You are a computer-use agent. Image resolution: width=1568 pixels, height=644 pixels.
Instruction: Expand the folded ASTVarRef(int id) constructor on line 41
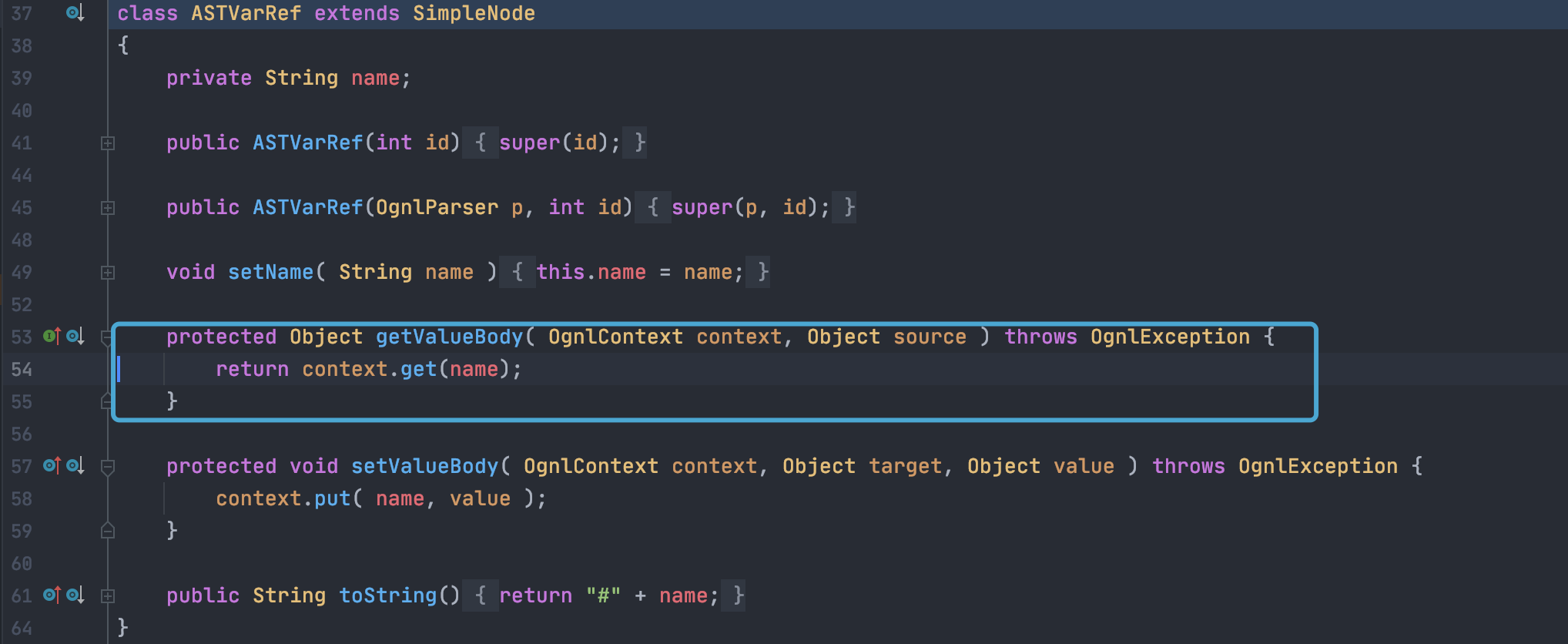pyautogui.click(x=108, y=143)
